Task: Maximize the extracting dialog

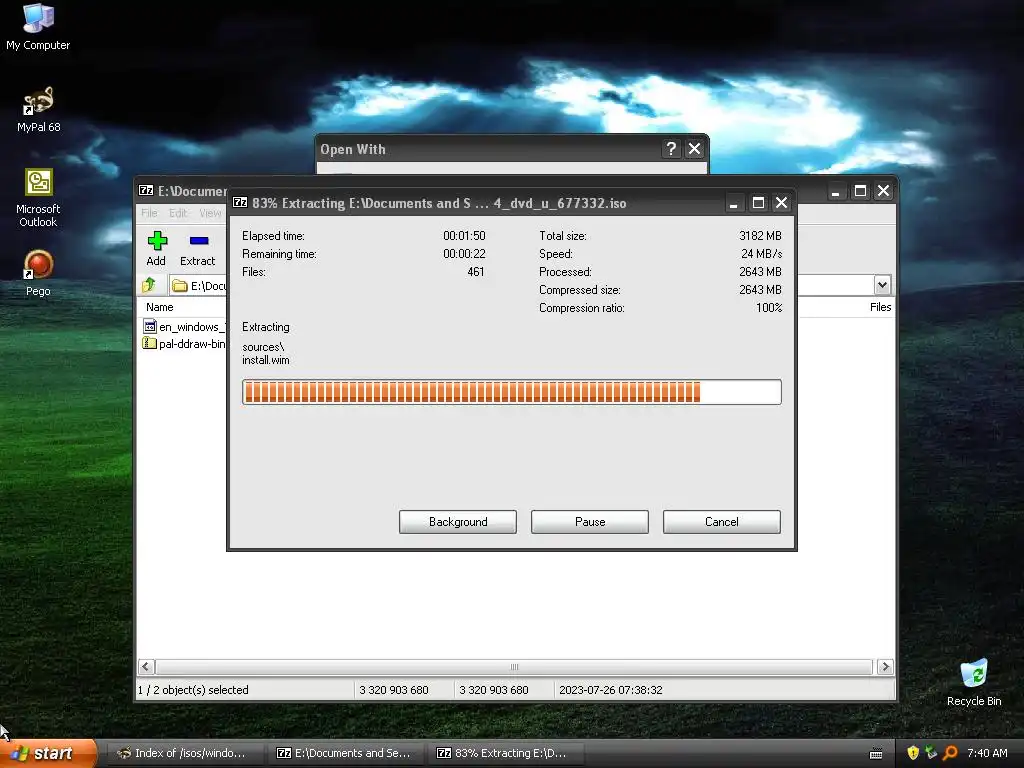Action: coord(758,203)
